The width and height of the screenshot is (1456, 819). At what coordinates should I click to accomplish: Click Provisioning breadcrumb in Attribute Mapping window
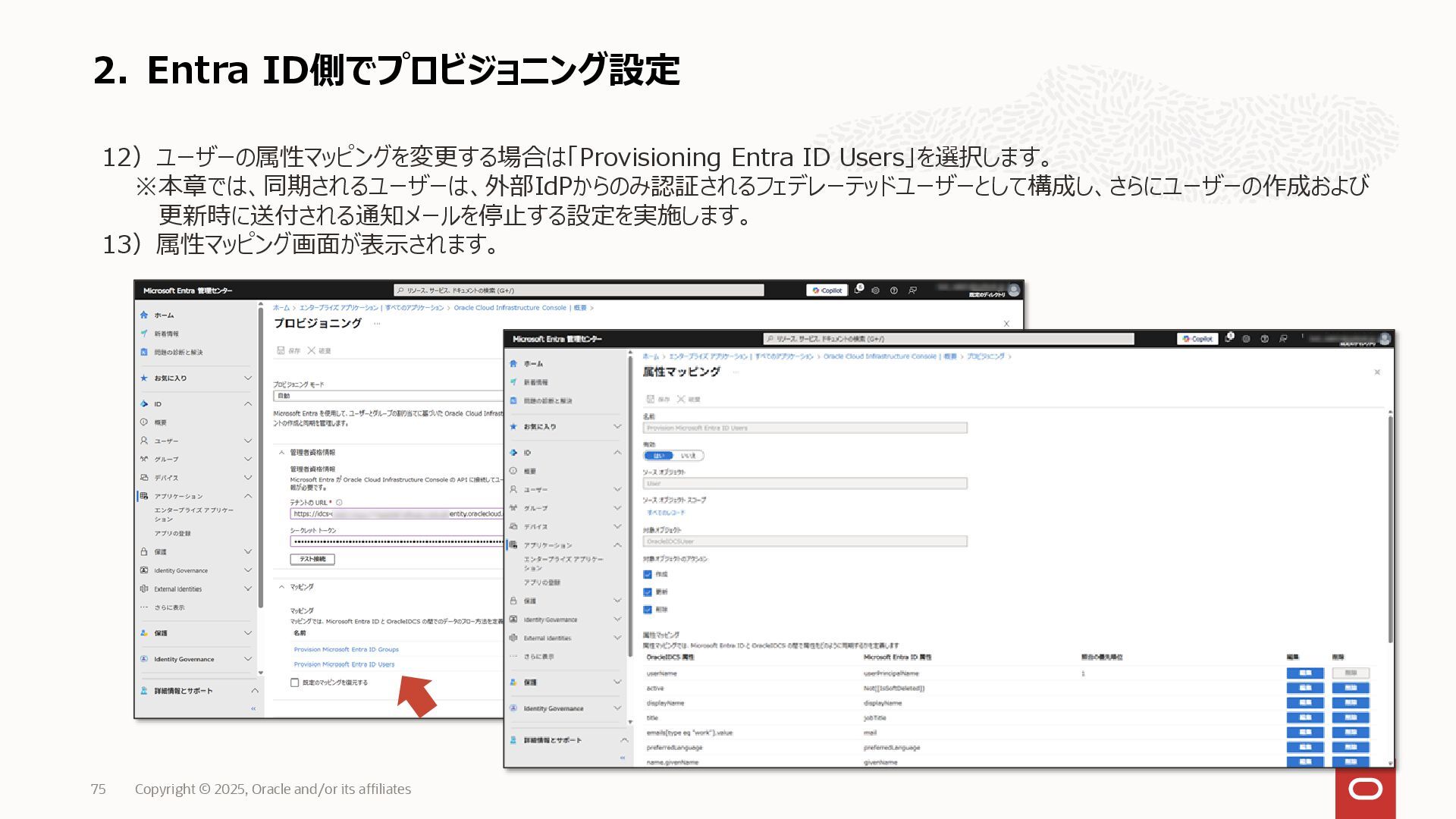[x=985, y=356]
